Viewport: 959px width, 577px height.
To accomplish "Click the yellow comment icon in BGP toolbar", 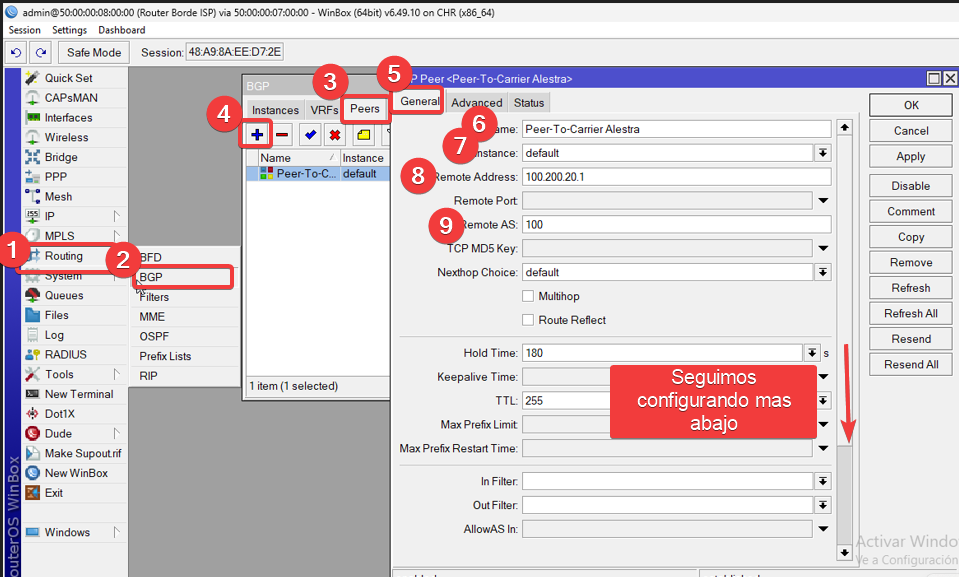I will point(363,134).
